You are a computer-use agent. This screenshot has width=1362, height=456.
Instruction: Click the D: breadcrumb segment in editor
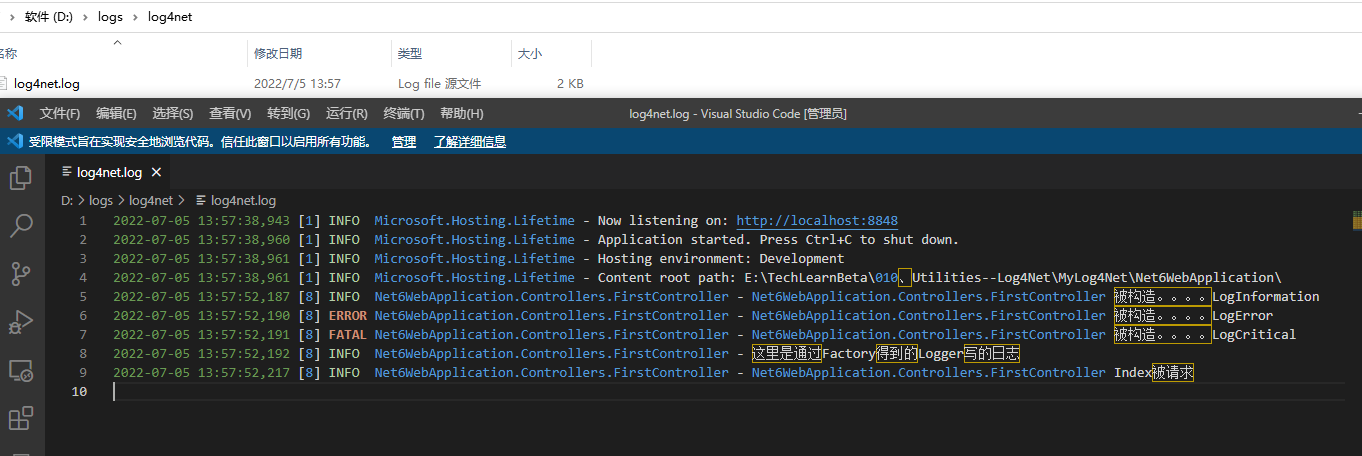click(67, 201)
